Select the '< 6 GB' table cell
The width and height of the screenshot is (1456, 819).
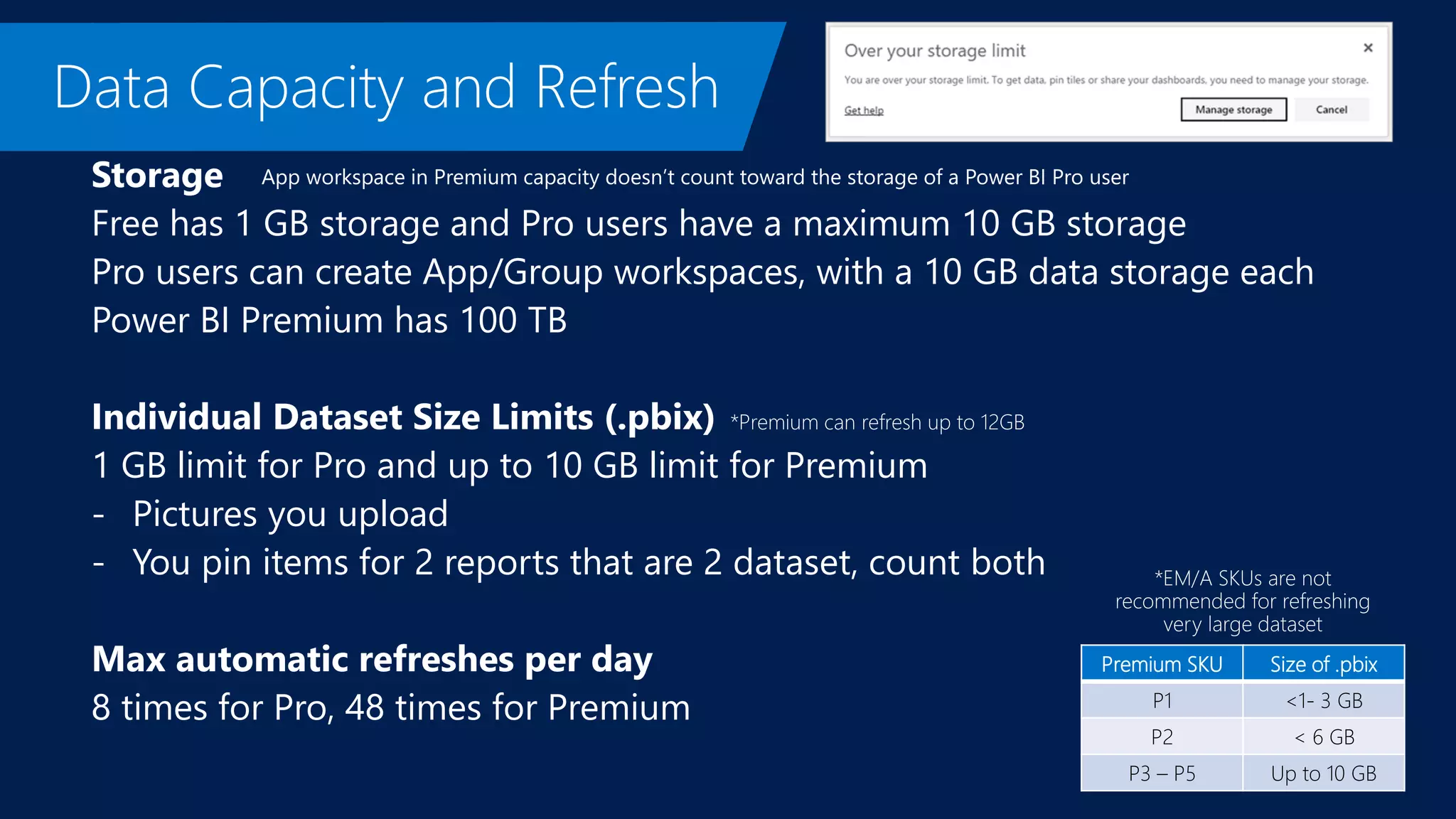pos(1324,737)
